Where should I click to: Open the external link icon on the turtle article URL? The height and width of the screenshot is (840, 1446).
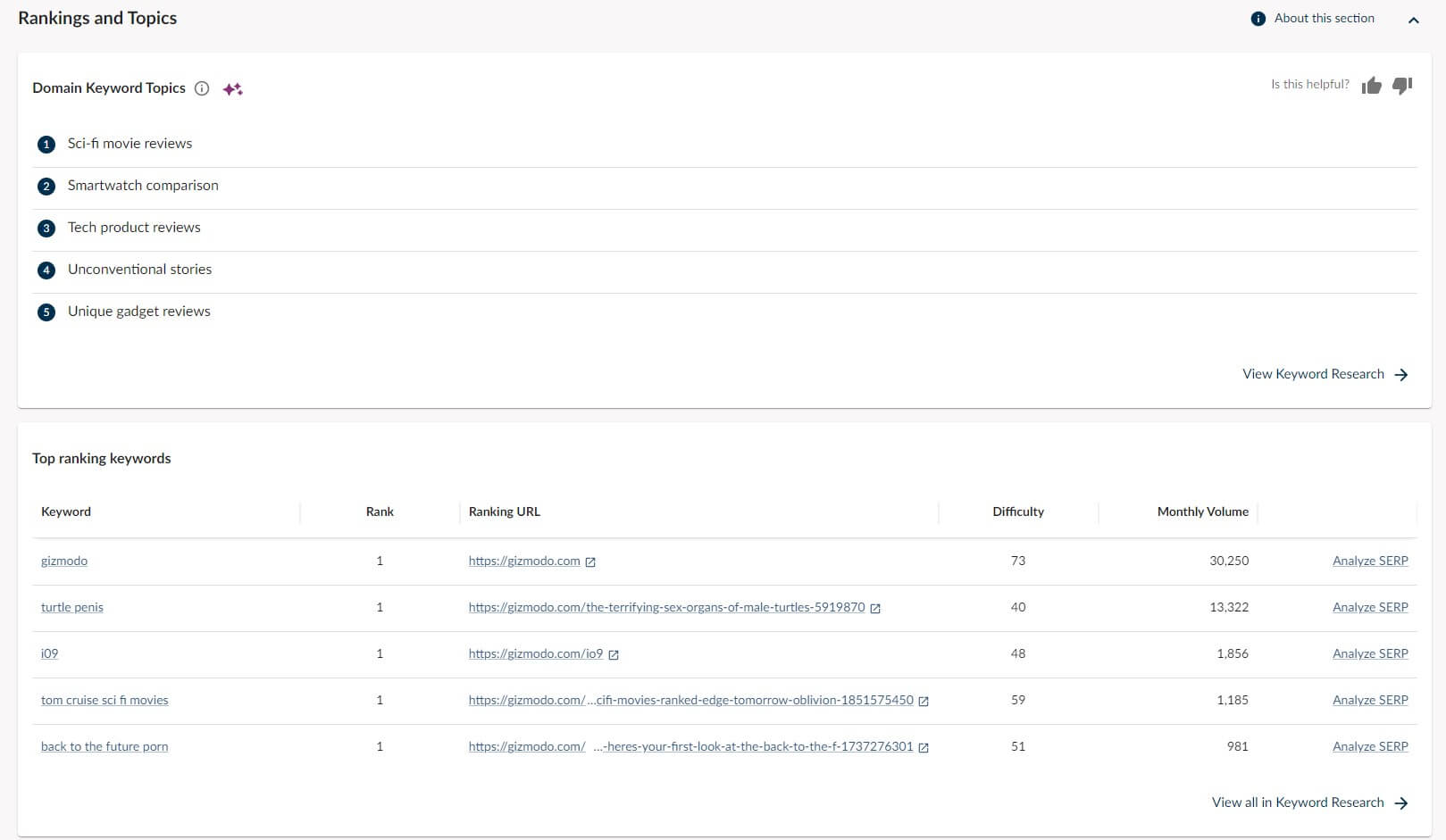click(x=876, y=608)
